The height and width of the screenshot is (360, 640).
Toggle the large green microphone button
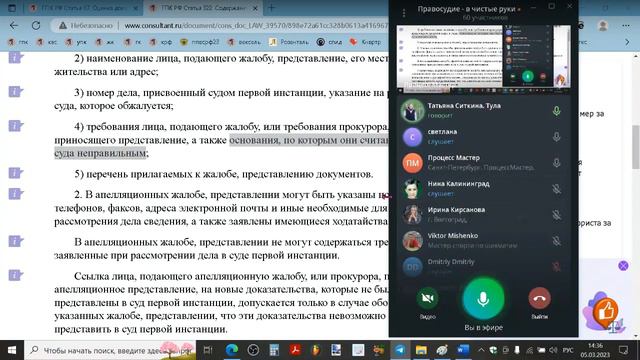(x=483, y=299)
